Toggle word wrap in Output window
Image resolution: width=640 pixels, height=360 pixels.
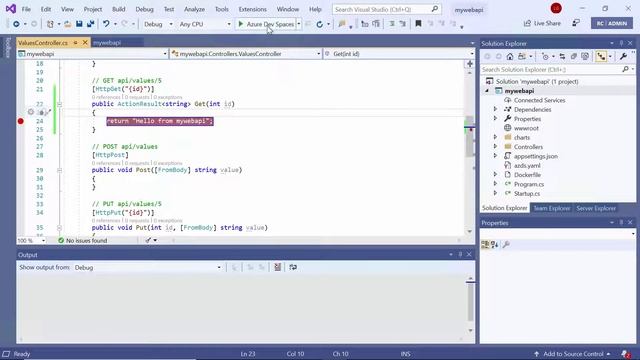tap(293, 267)
